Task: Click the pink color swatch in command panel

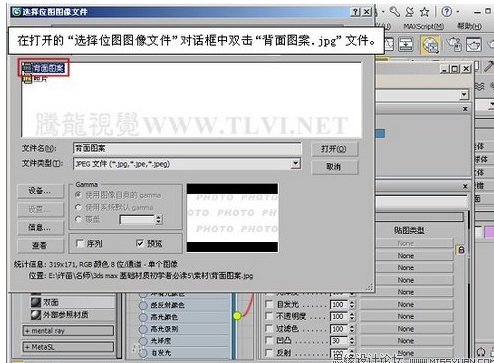Action: (x=489, y=232)
